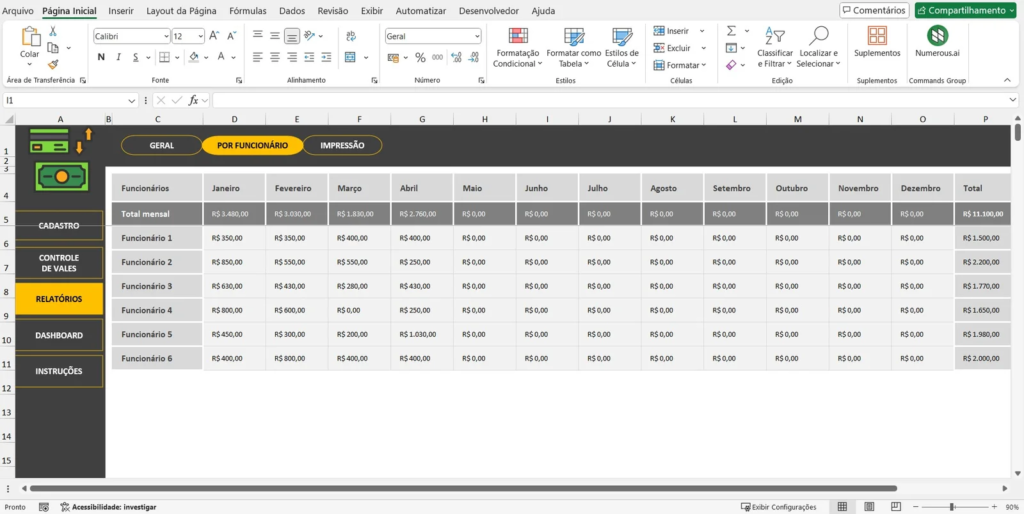This screenshot has height=514, width=1024.
Task: Toggle bold (N) formatting
Action: pos(100,57)
